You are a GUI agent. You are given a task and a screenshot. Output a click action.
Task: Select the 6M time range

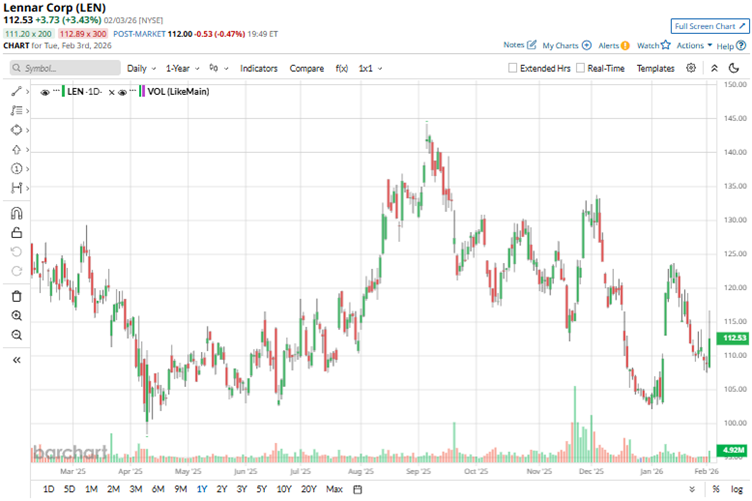pos(158,489)
